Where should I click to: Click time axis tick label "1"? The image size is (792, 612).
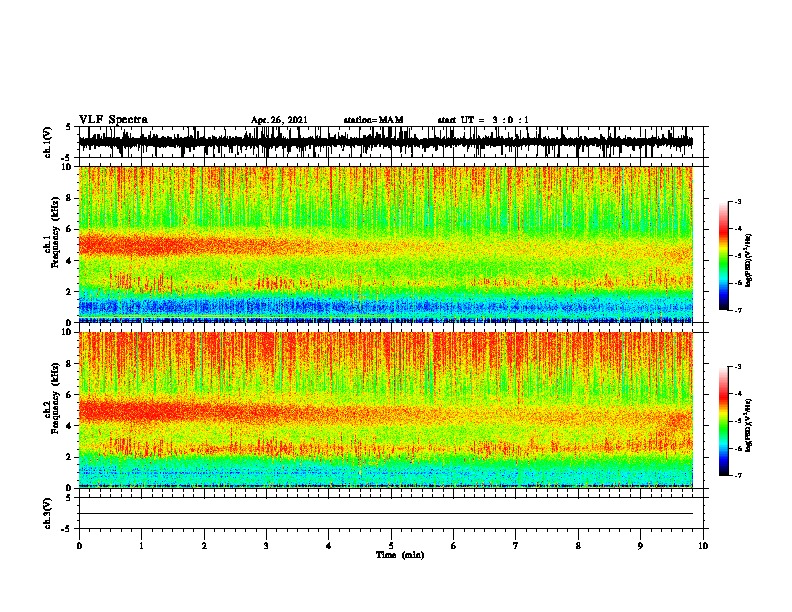click(141, 546)
